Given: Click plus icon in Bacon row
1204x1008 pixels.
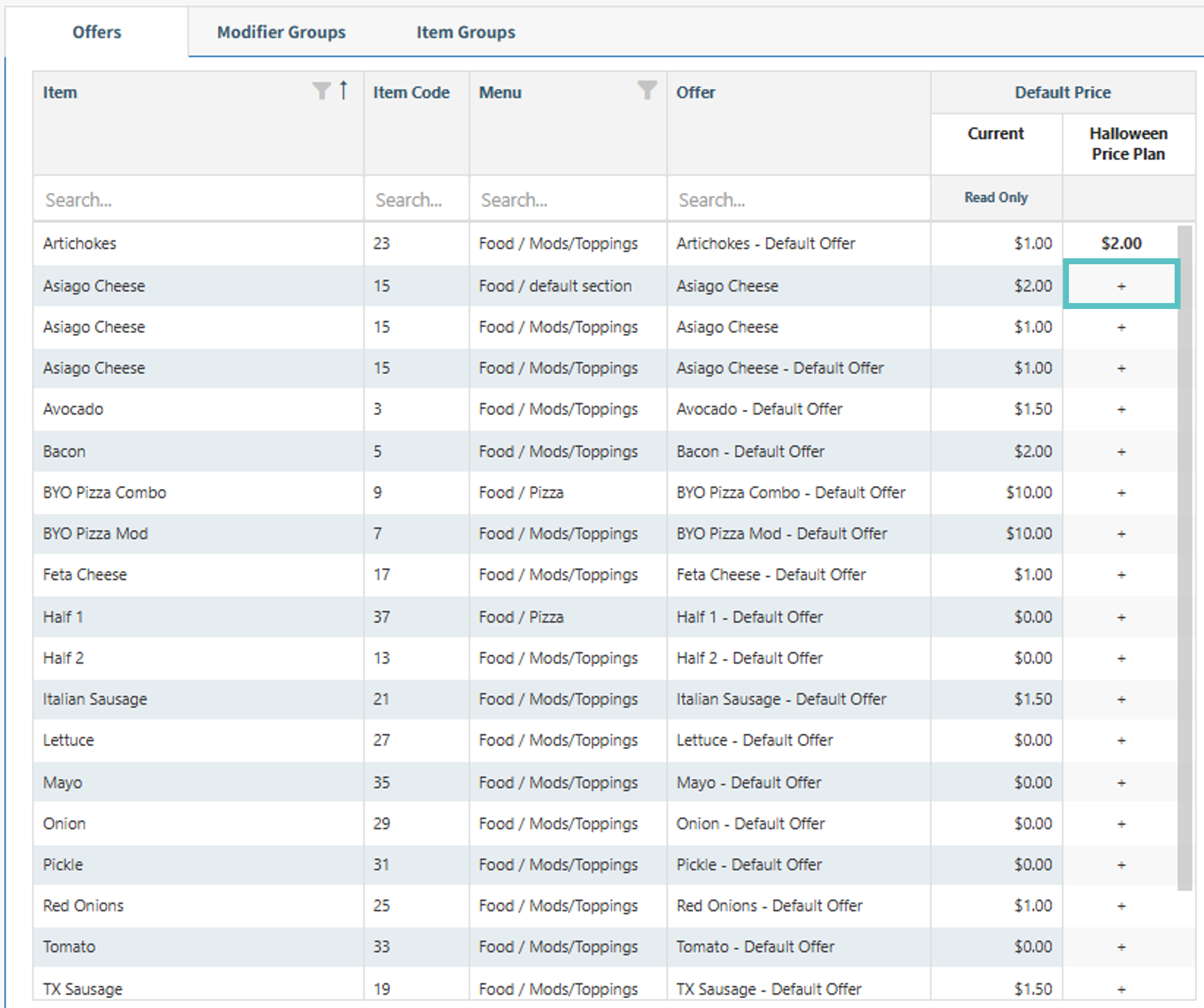Looking at the screenshot, I should (x=1121, y=452).
